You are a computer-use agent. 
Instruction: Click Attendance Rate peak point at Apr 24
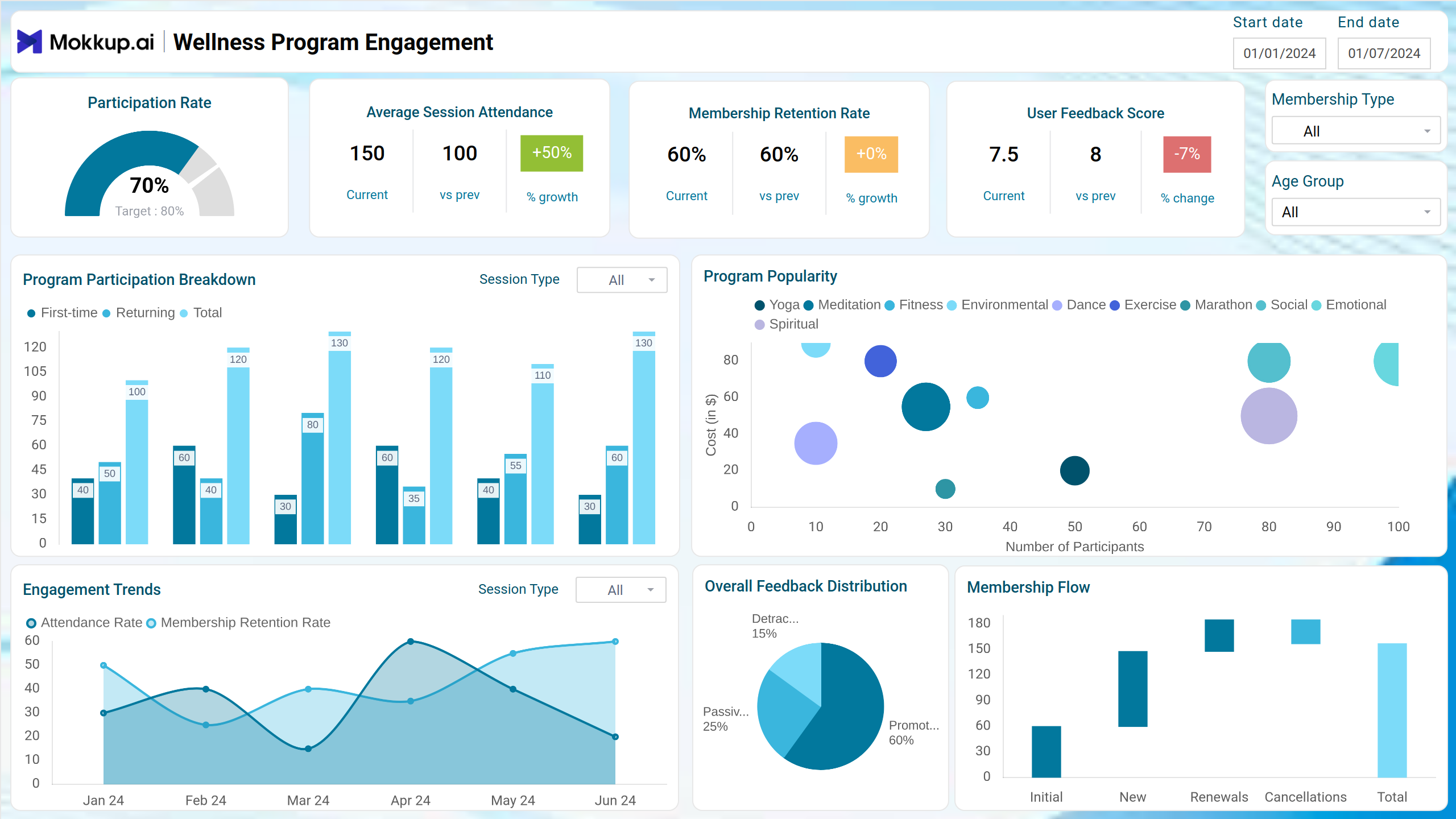click(x=411, y=642)
